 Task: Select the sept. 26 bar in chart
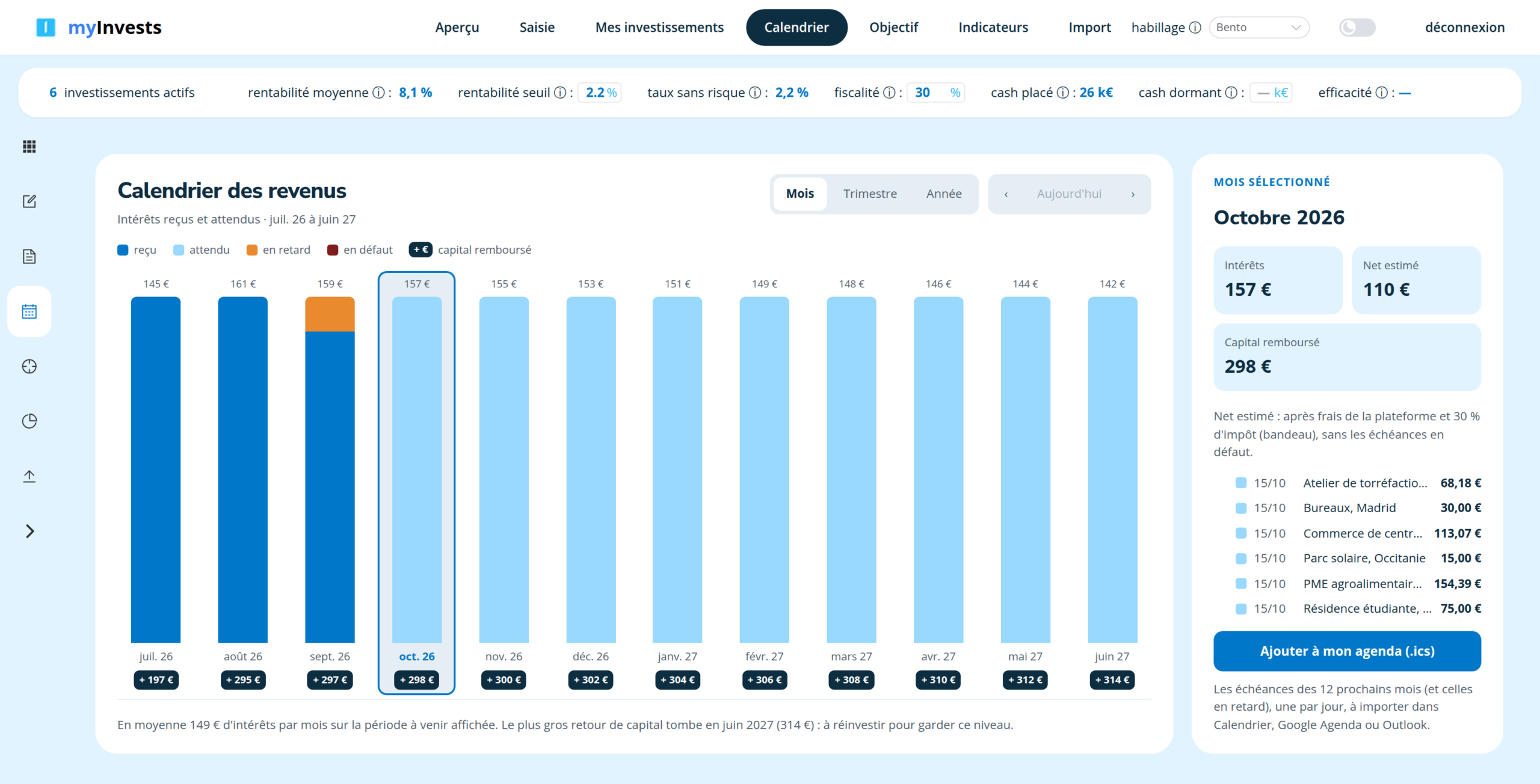tap(330, 470)
